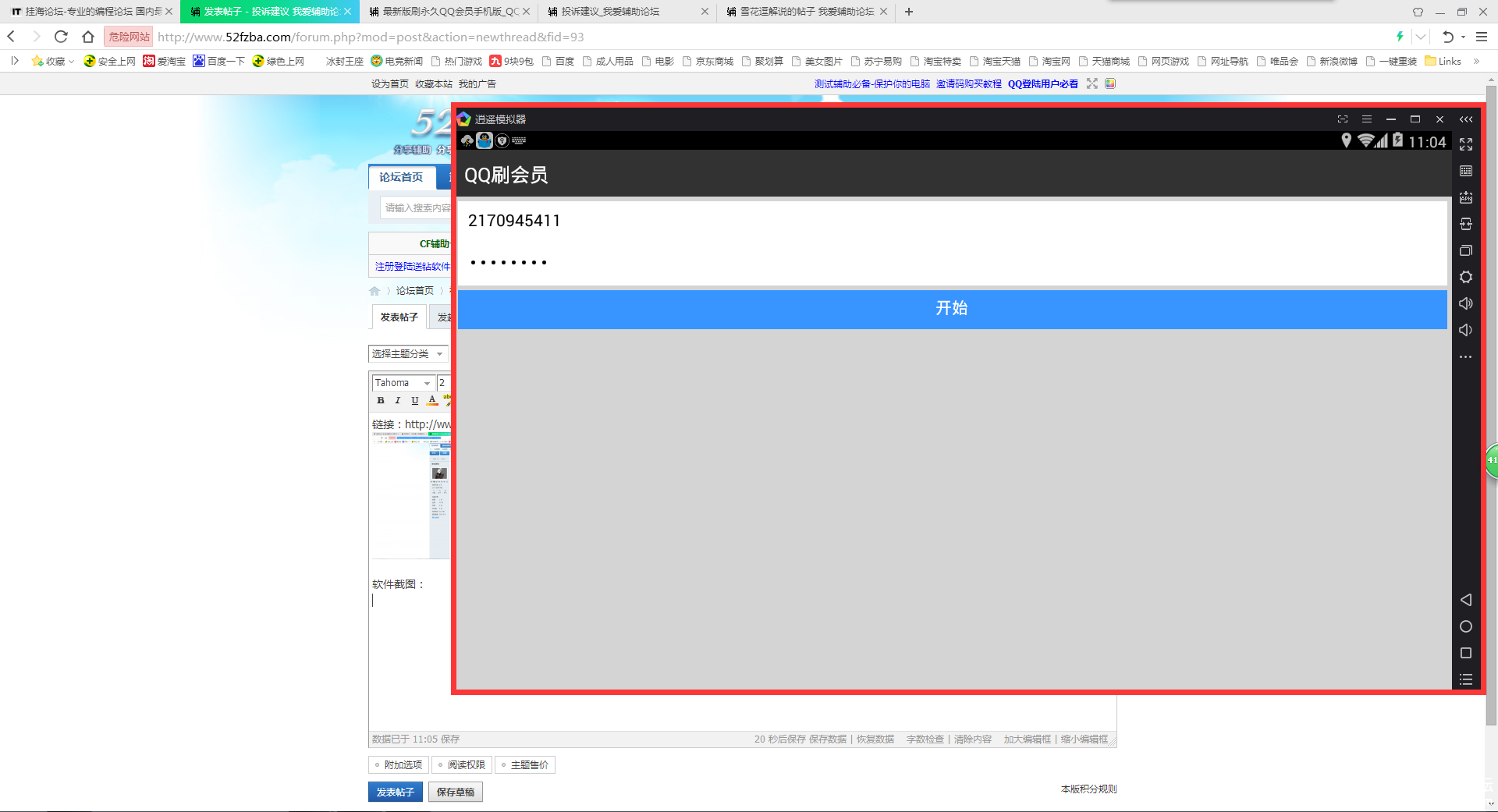Show hidden bookmarks via double chevron

point(1476,61)
